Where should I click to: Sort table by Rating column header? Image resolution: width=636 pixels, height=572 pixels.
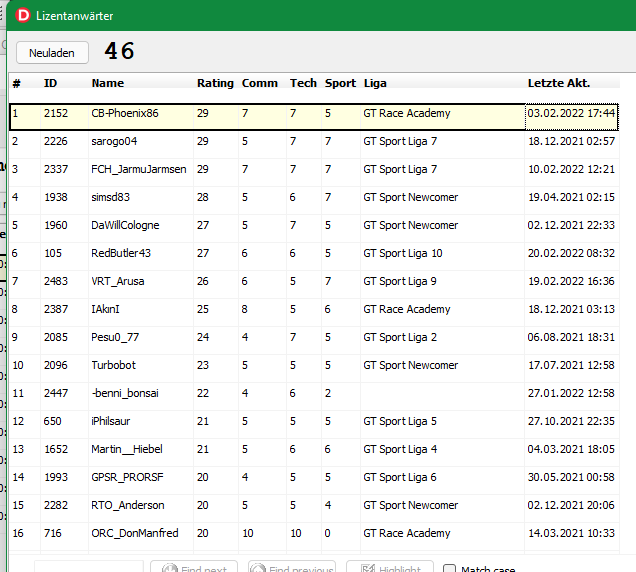pos(215,83)
